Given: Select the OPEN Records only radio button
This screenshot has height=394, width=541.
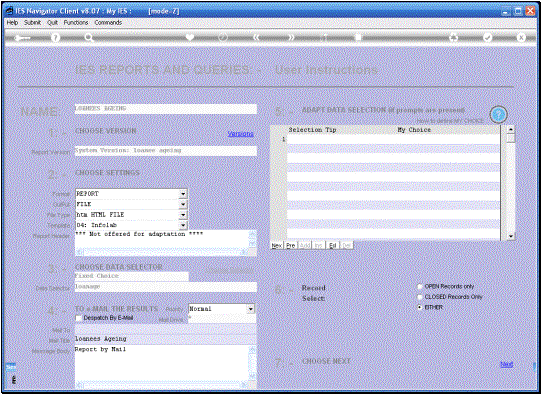Looking at the screenshot, I should (x=420, y=286).
